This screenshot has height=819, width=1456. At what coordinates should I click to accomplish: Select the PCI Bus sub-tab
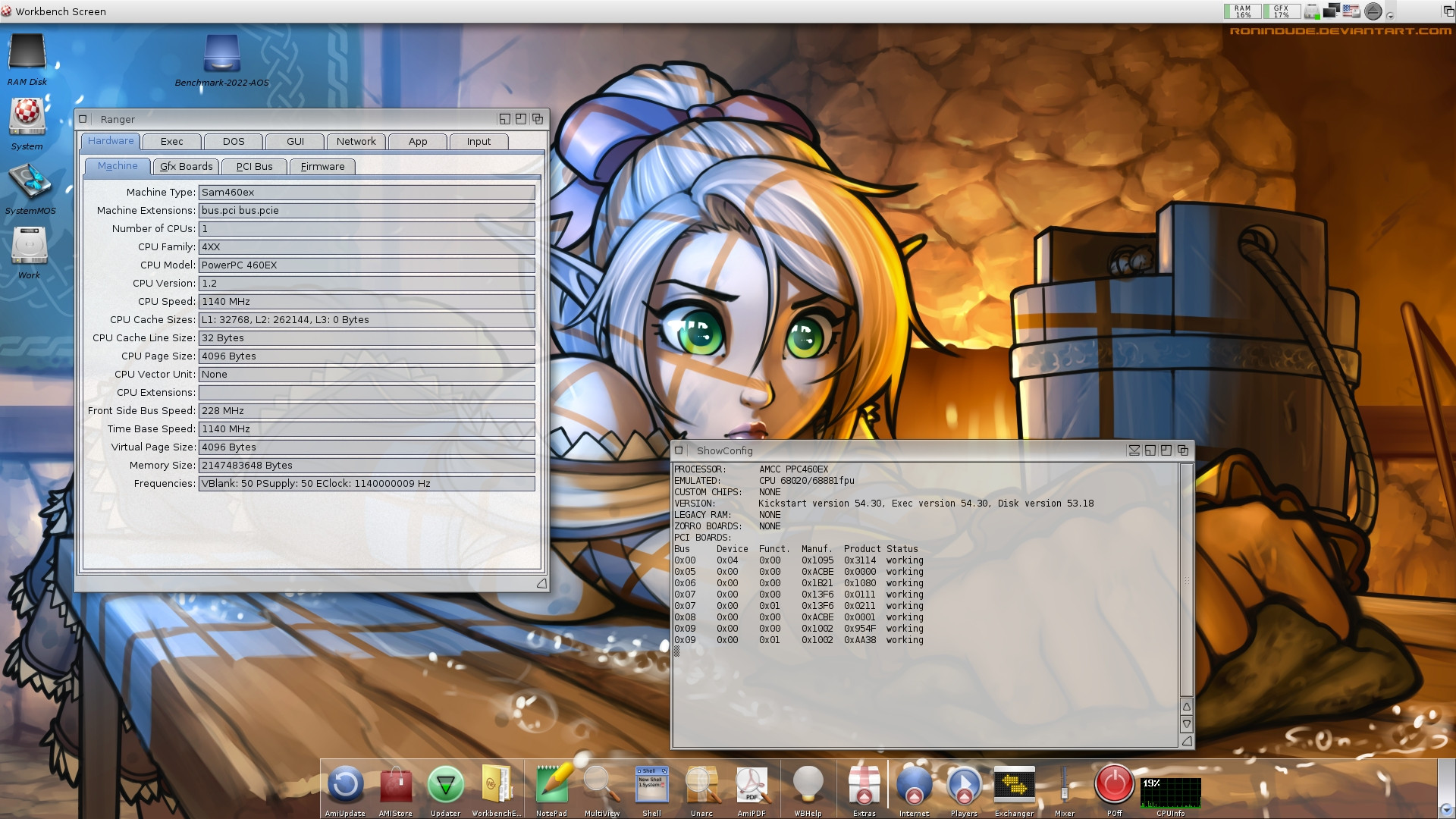tap(254, 167)
